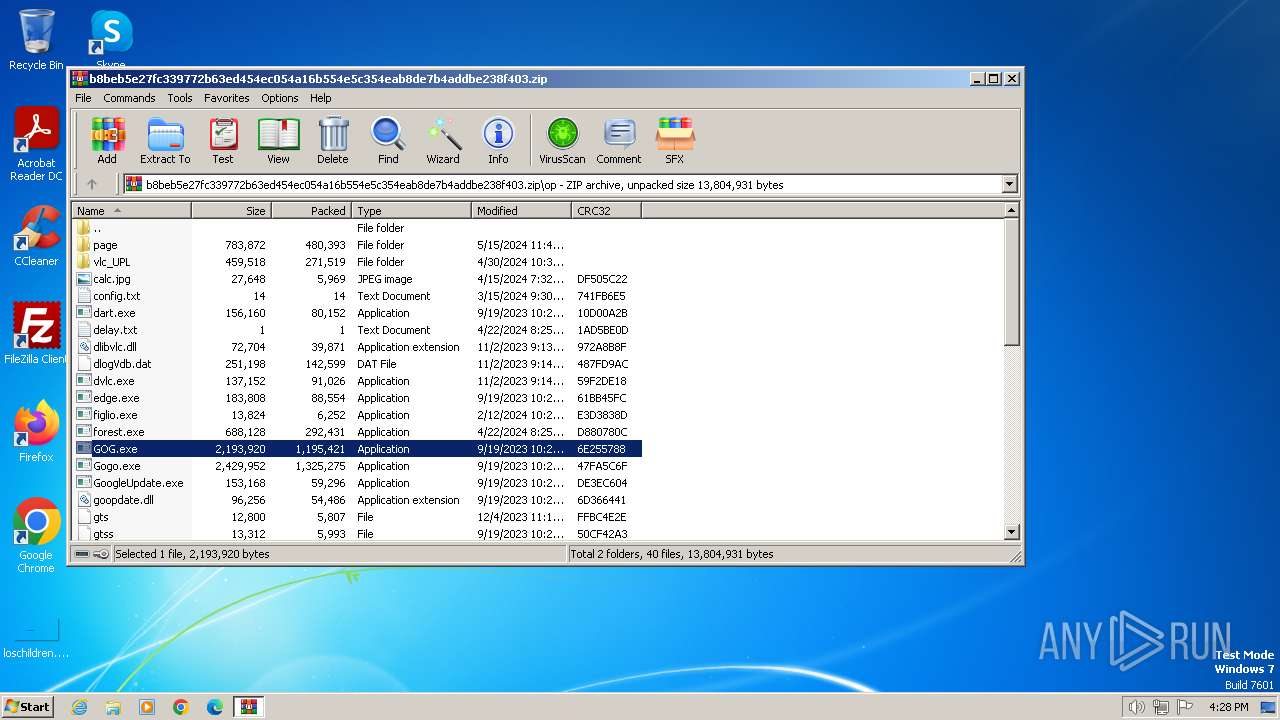Open the Tools menu
Screen dimensions: 1280x720
(x=180, y=98)
